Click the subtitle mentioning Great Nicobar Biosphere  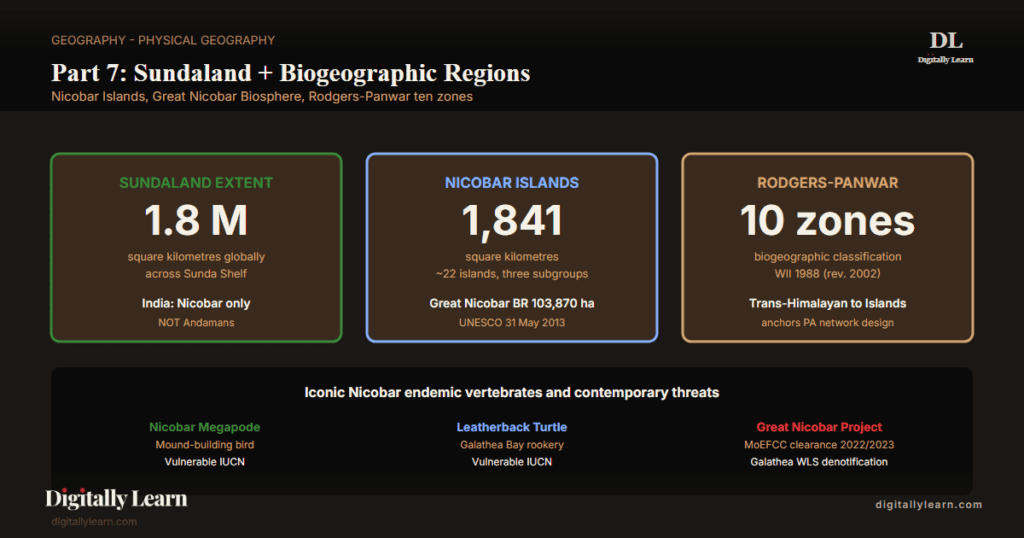[262, 97]
